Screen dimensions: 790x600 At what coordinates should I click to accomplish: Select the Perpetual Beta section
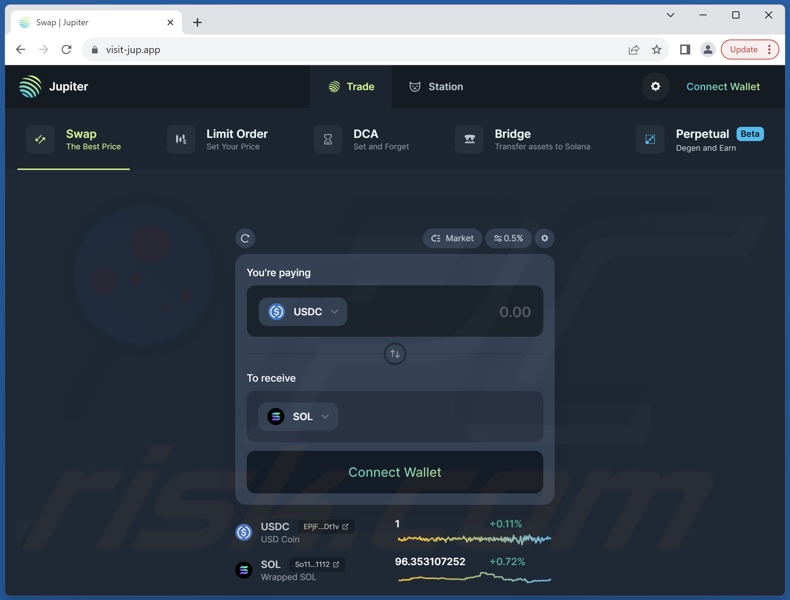tap(700, 140)
